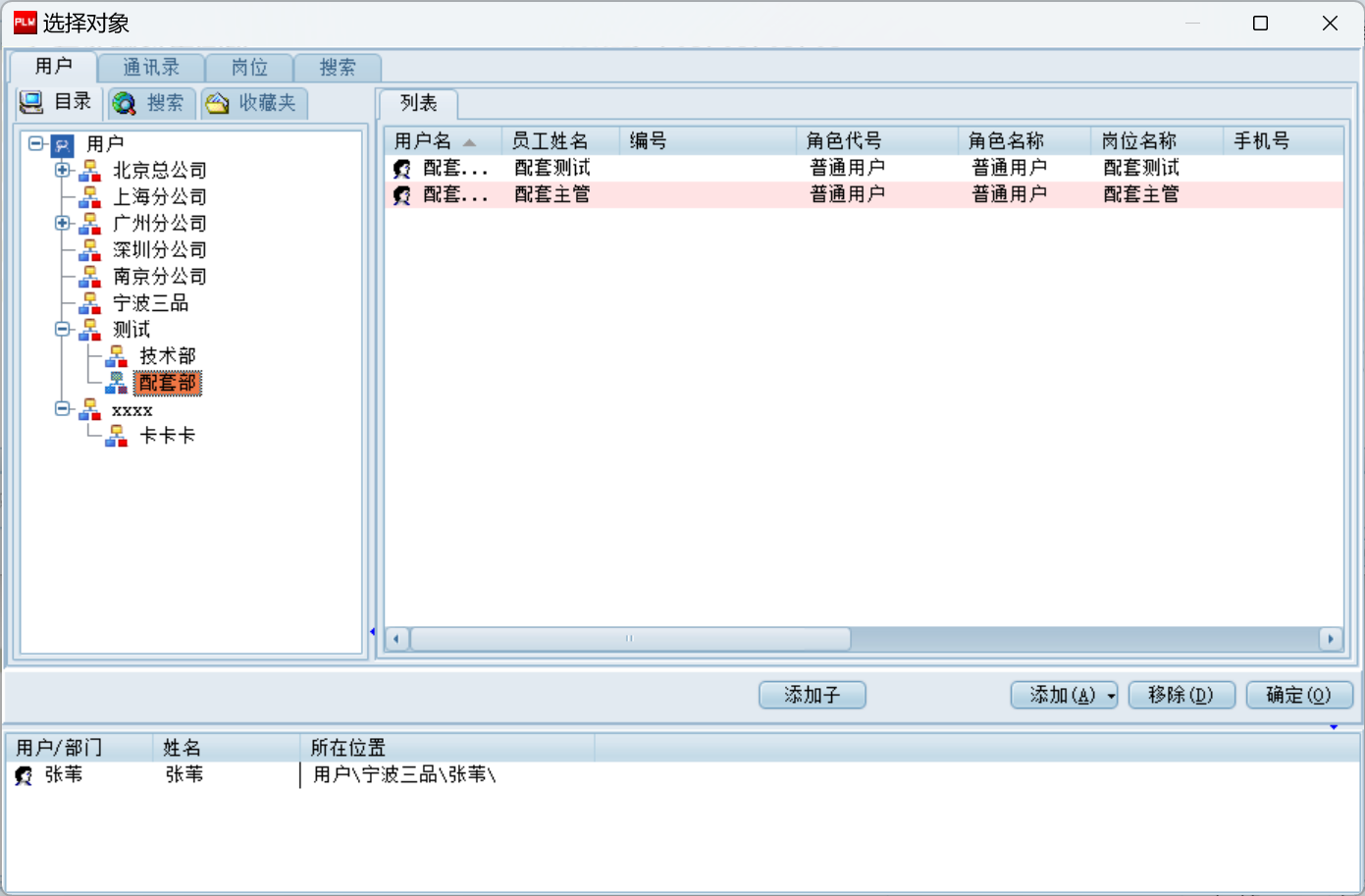The width and height of the screenshot is (1365, 896).
Task: Maximize the 选择对象 window
Action: click(x=1261, y=24)
